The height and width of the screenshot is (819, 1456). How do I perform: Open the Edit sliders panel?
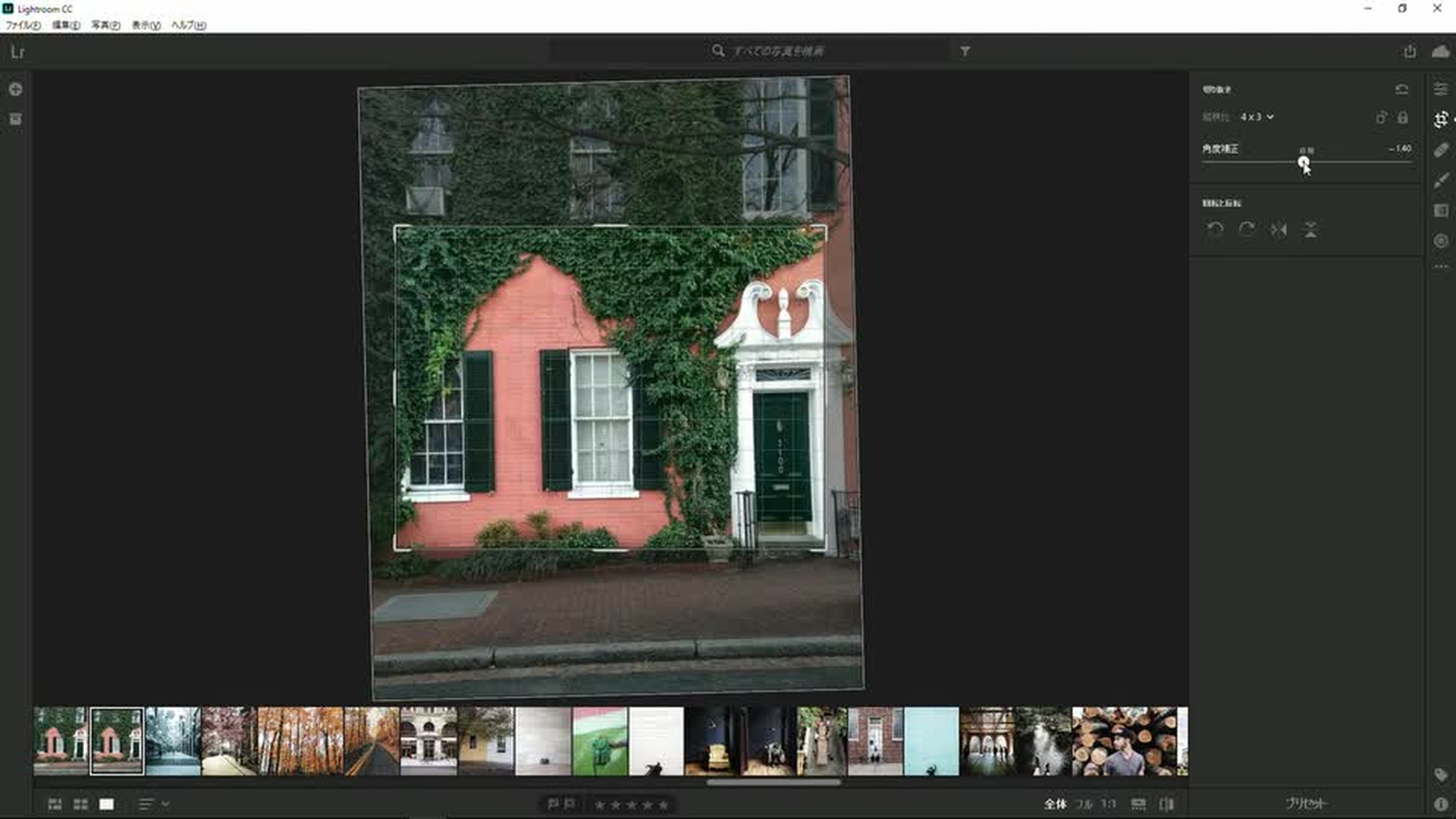(1441, 89)
